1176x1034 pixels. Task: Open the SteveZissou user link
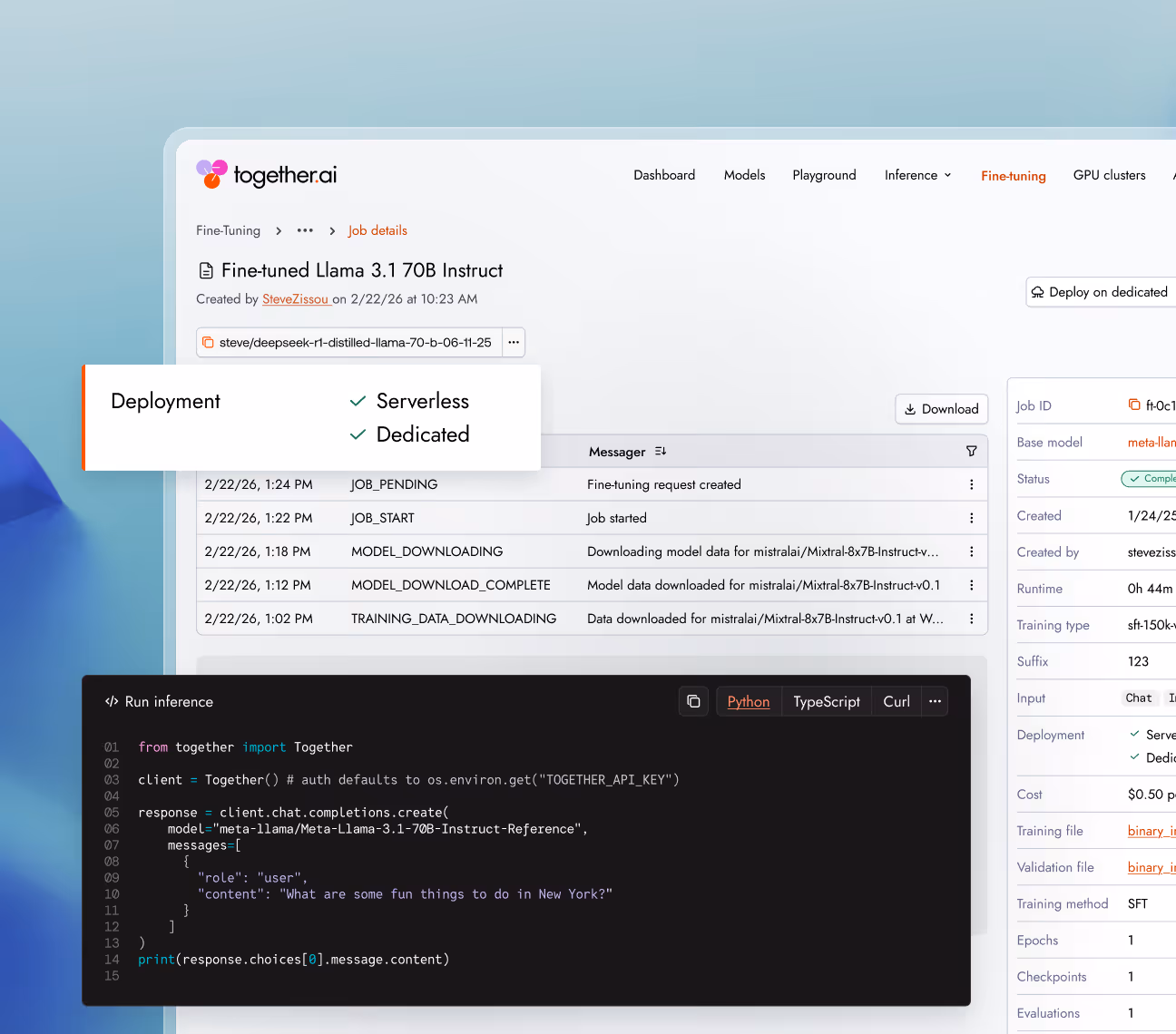point(295,299)
